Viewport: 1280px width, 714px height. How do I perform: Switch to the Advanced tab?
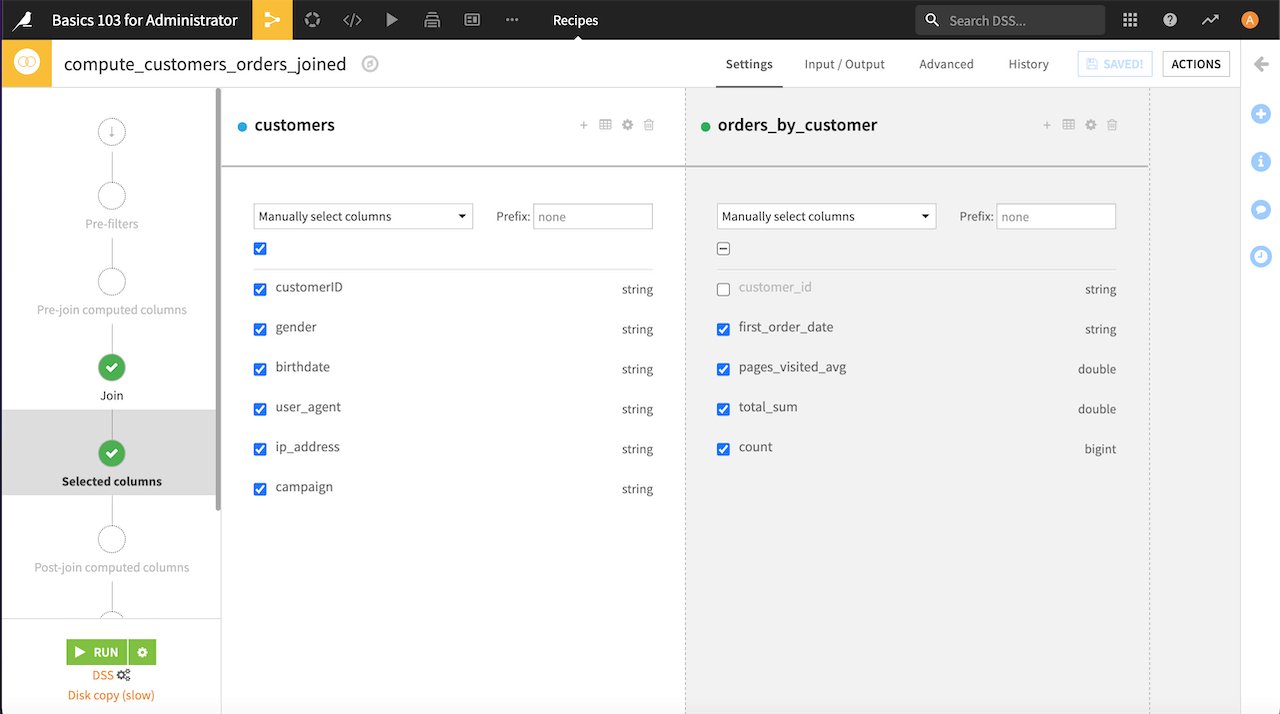[x=945, y=64]
